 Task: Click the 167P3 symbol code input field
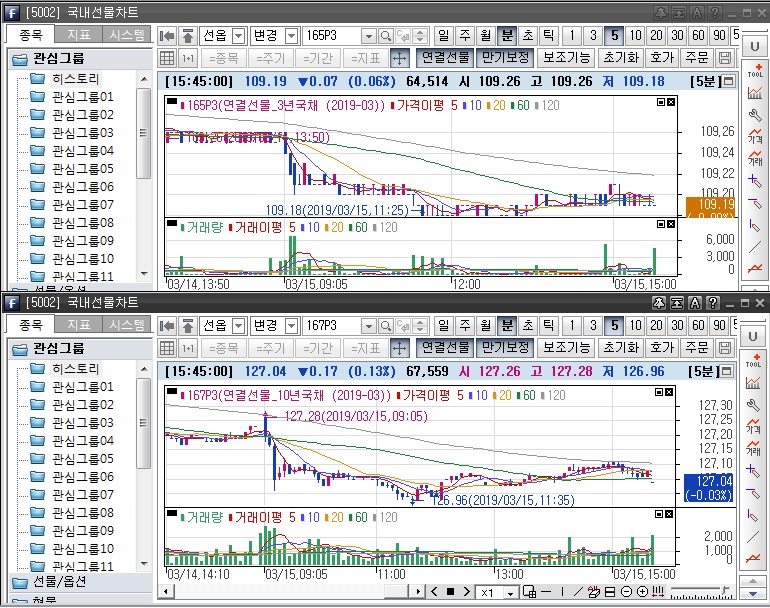click(332, 326)
